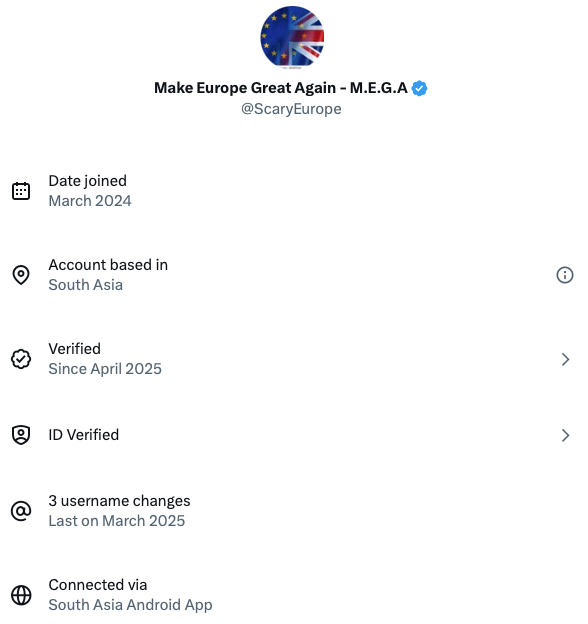Click the Last on March 2025 text

[x=117, y=521]
